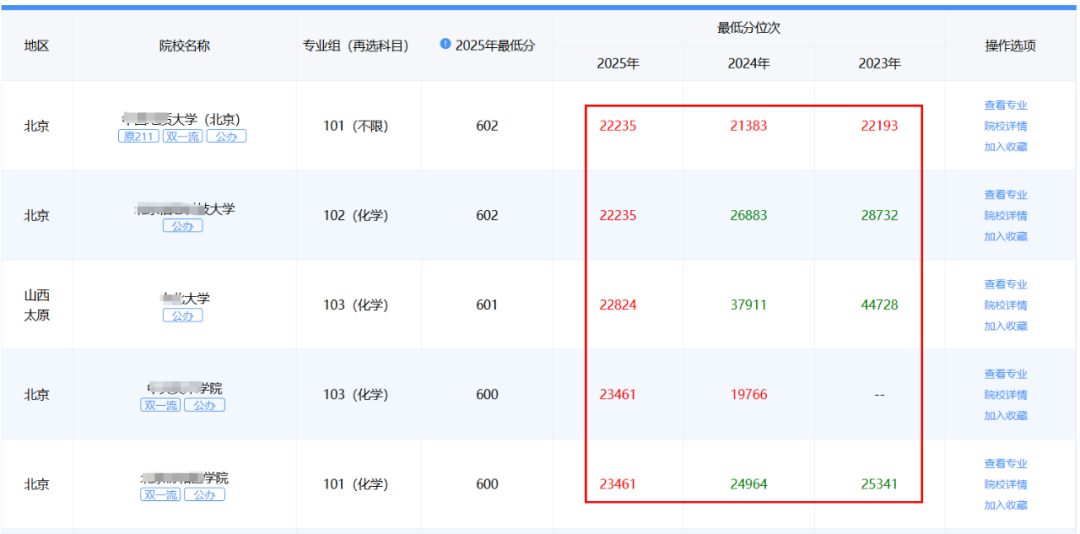Click the rank value 44728
The width and height of the screenshot is (1080, 534).
coord(880,305)
